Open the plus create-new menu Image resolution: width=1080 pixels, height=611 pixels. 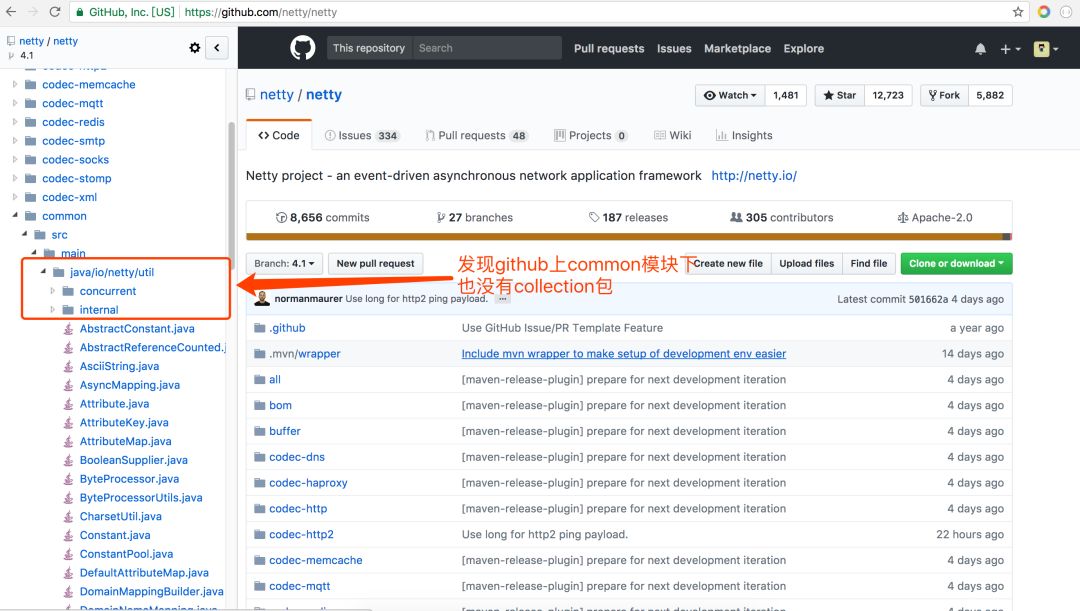(1010, 49)
